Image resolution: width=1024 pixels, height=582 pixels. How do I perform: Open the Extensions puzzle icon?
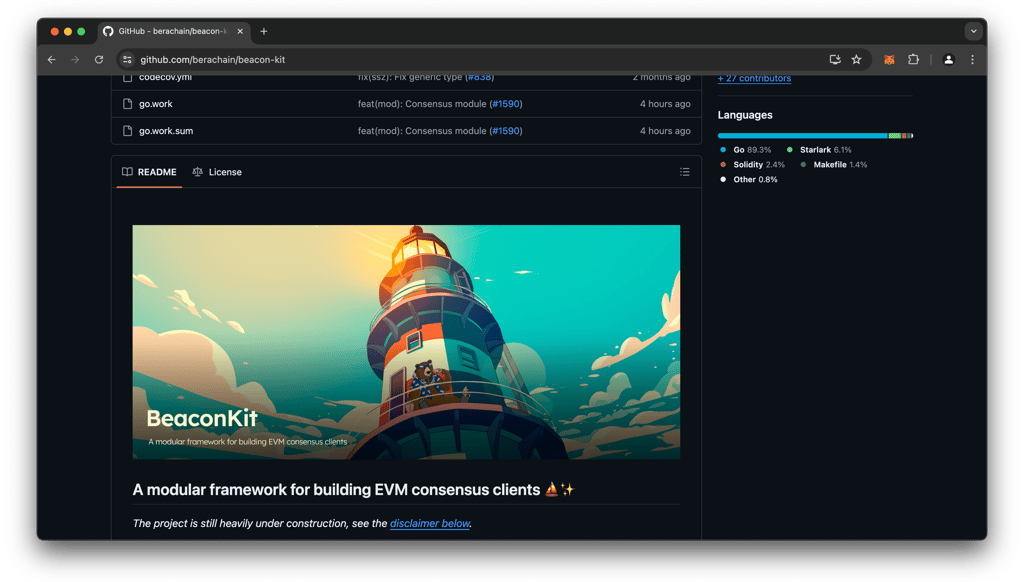(x=913, y=59)
